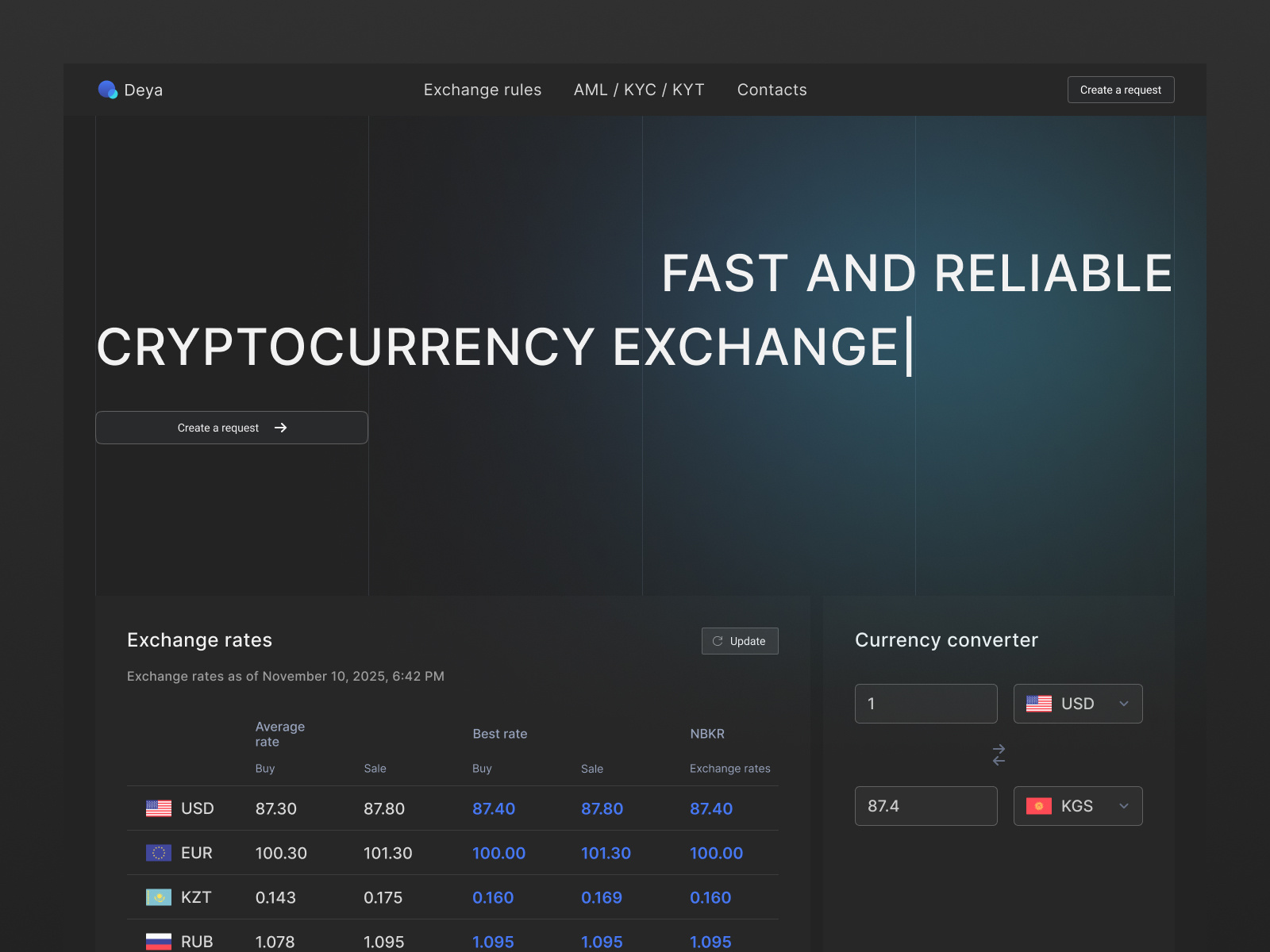This screenshot has height=952, width=1270.
Task: Open the Exchange rules page
Action: click(x=482, y=90)
